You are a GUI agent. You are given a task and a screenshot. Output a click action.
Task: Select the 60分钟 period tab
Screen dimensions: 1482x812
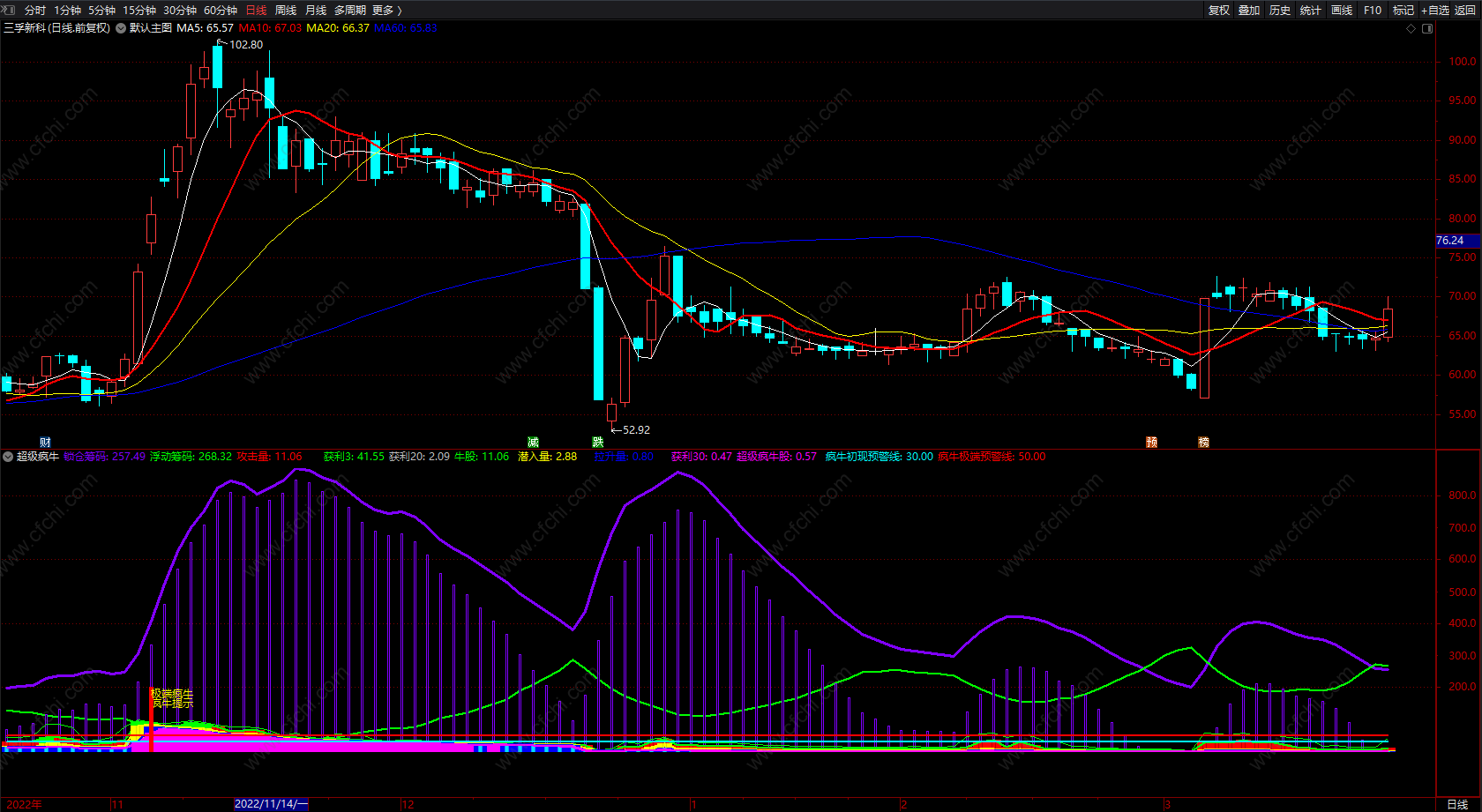[x=221, y=11]
